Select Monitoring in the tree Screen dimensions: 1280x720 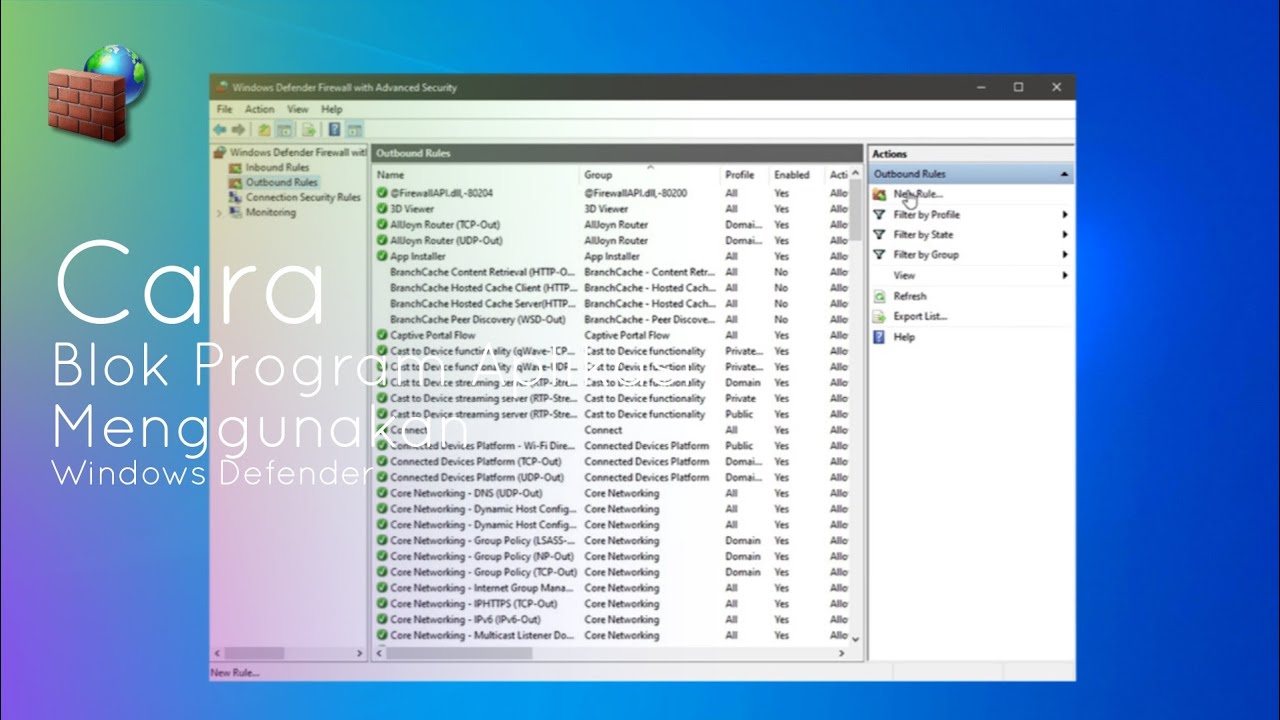tap(270, 212)
